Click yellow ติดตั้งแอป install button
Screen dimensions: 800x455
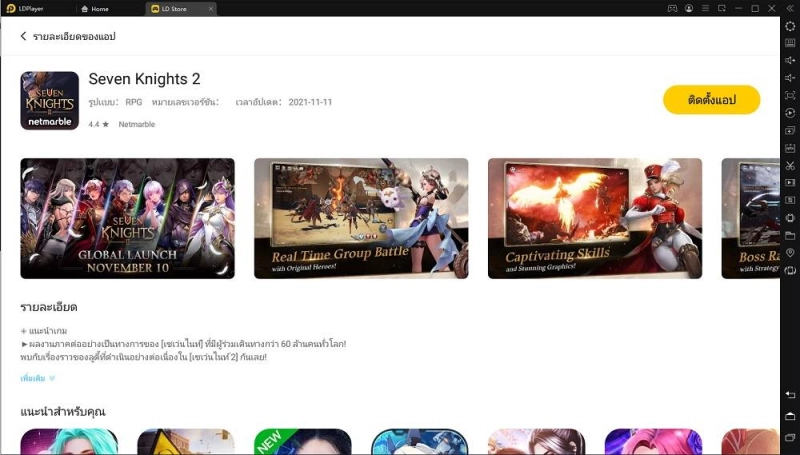point(711,99)
